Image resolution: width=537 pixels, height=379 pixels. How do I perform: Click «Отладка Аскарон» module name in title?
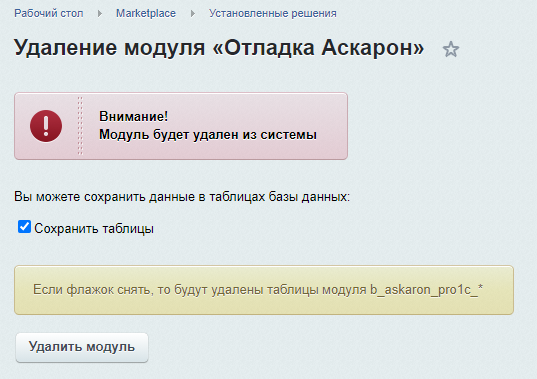[319, 48]
